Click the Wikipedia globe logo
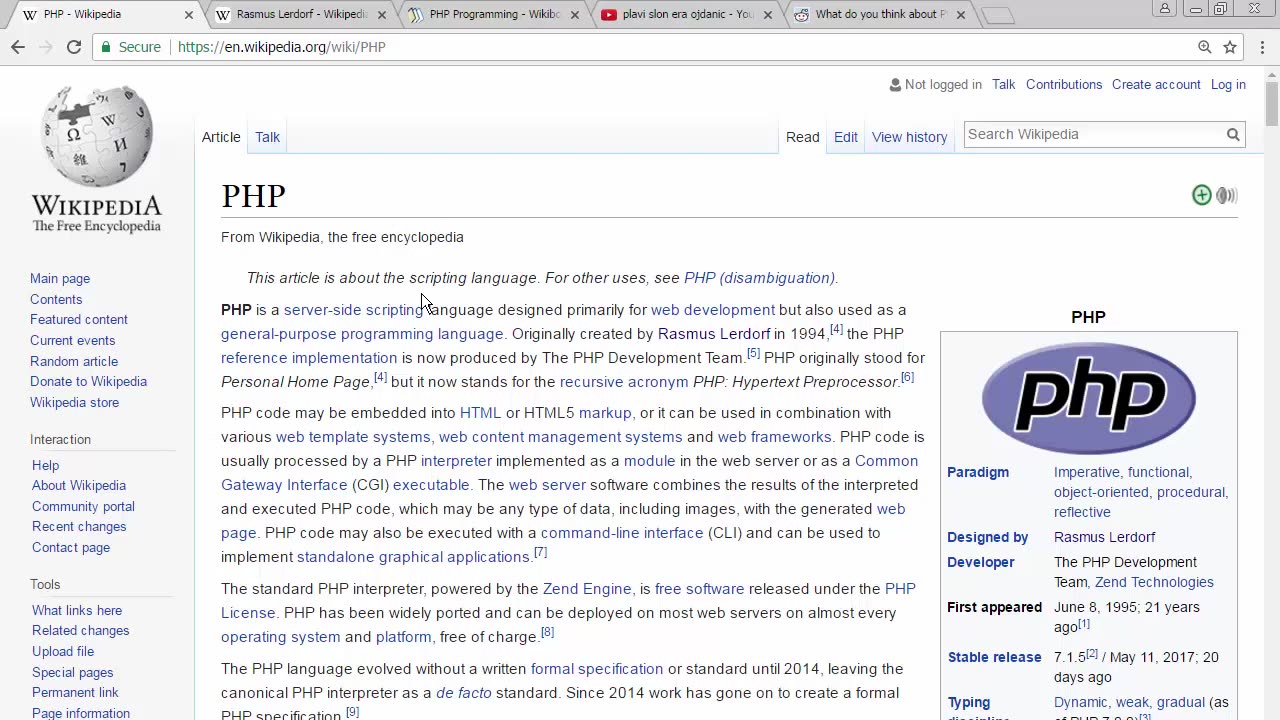Screen dimensions: 1280x720 coord(97,136)
